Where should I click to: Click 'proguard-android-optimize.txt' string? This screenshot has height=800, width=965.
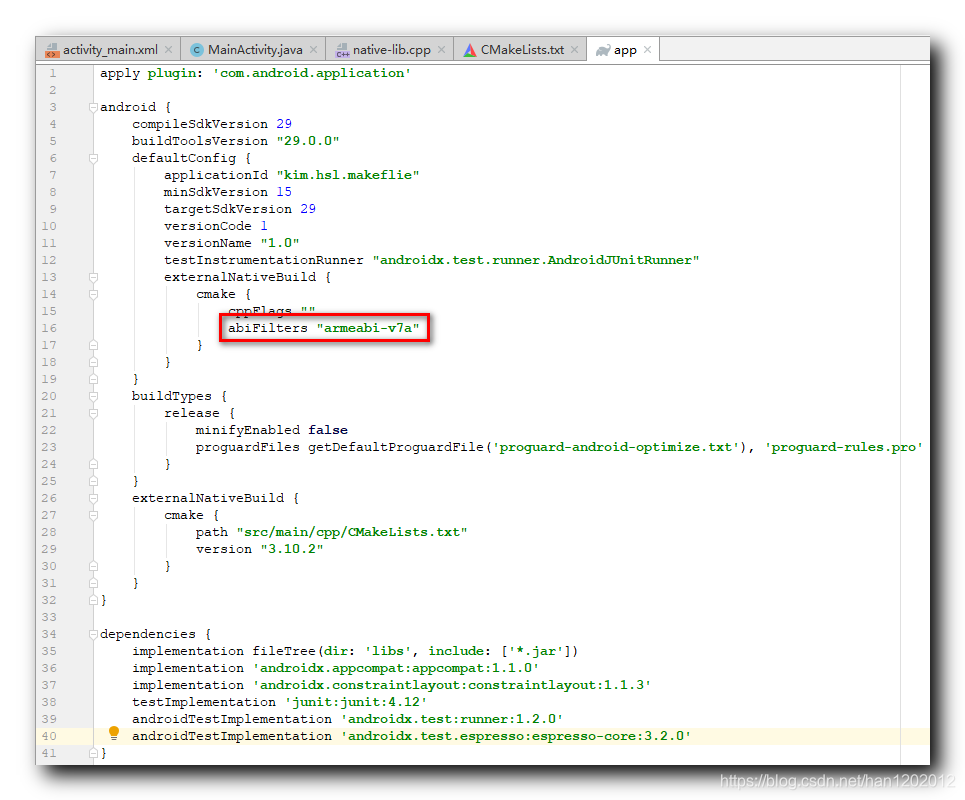click(x=615, y=447)
